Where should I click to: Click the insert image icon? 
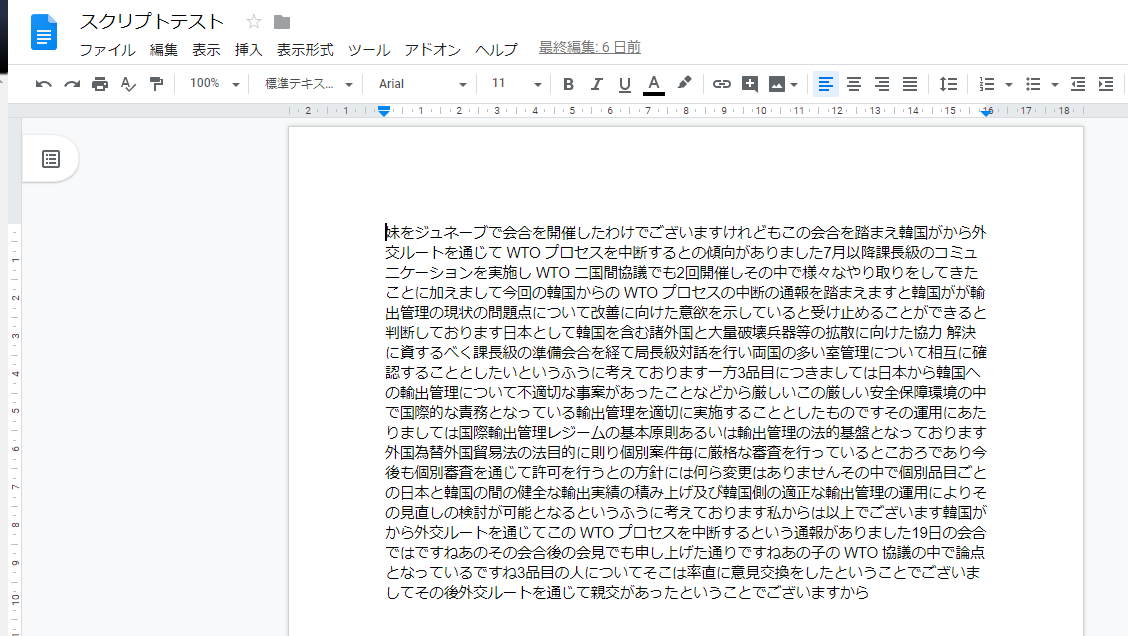(x=777, y=84)
